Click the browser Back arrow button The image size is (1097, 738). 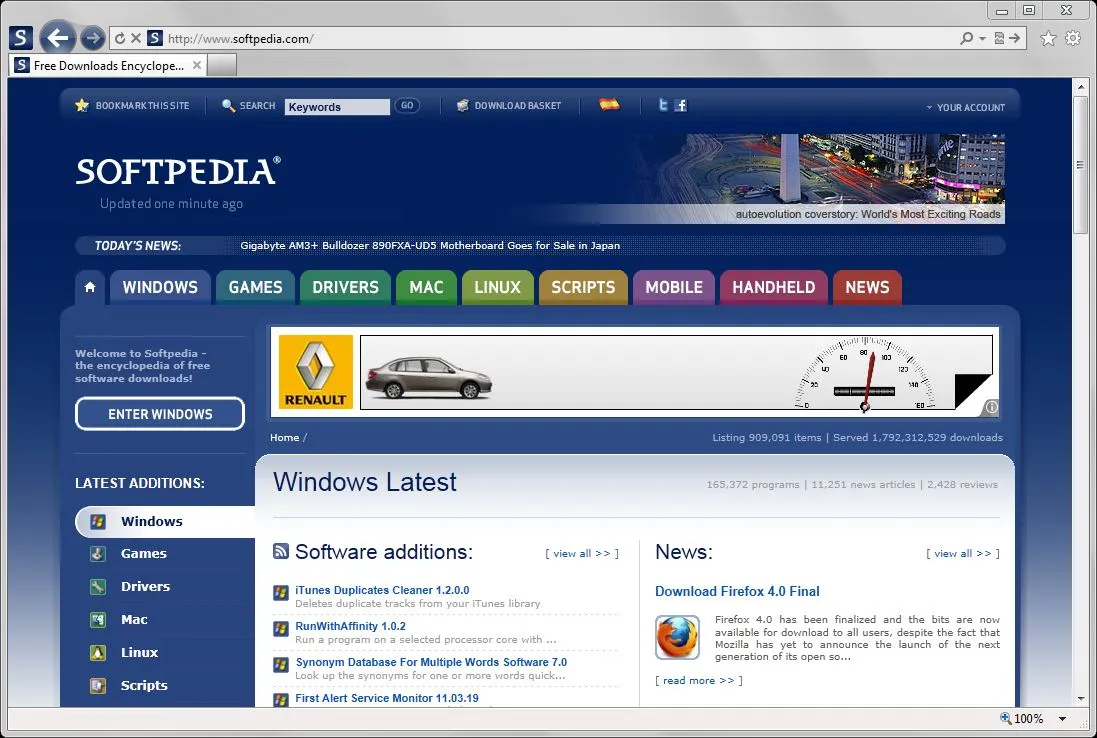pyautogui.click(x=58, y=38)
